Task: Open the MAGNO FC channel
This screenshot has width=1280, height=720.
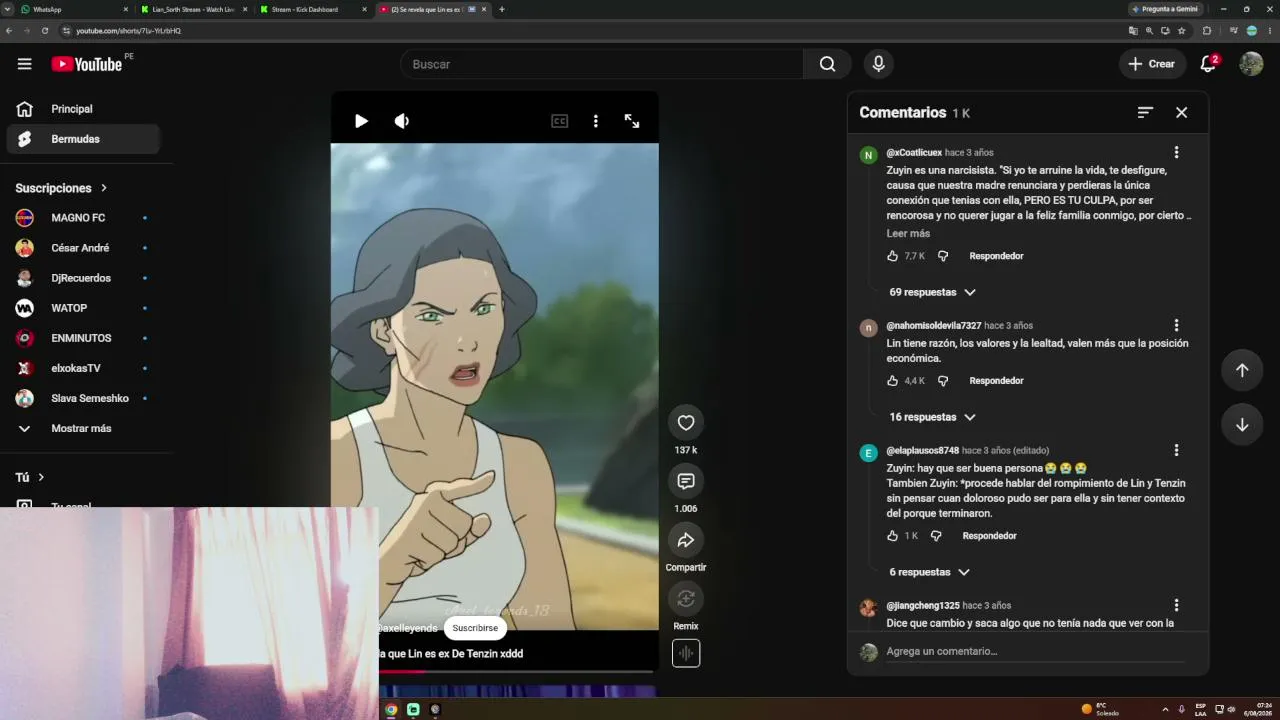Action: click(80, 218)
